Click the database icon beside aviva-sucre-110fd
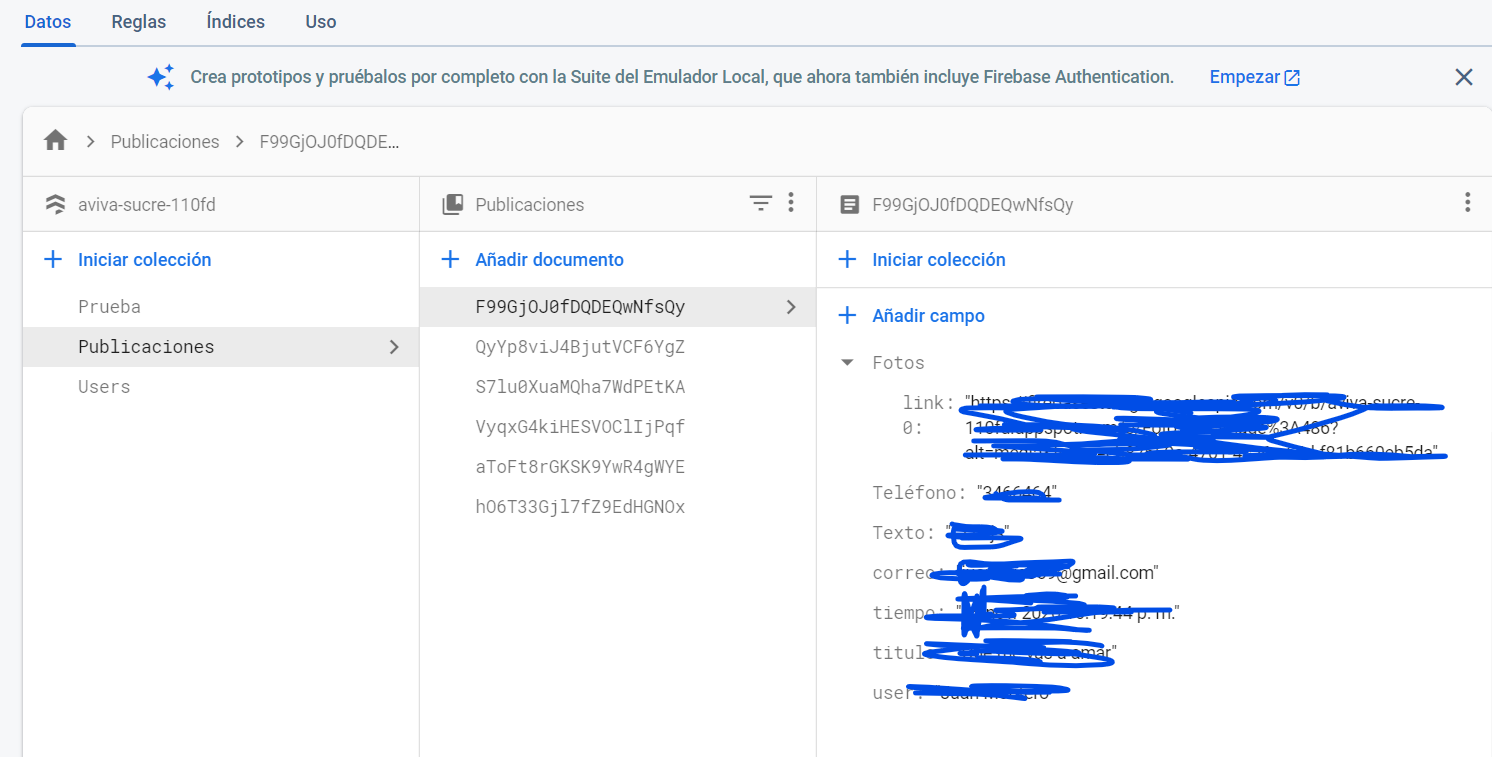Screen dimensions: 1492x757 point(56,204)
